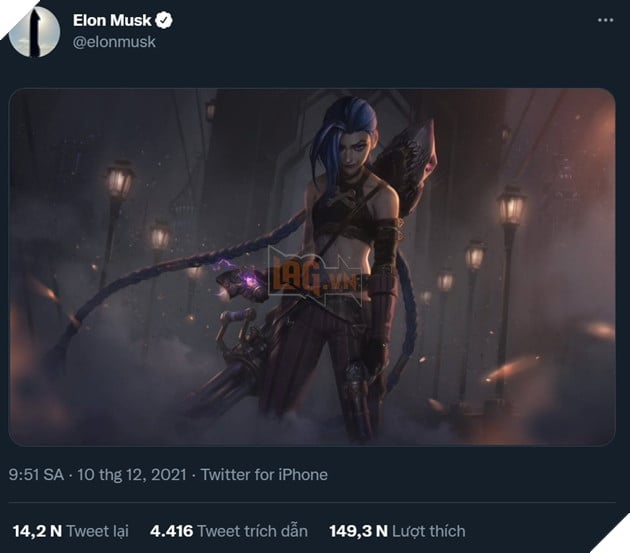Screen dimensions: 630x553
Task: Click the 14,2 N retweet count
Action: (34, 531)
